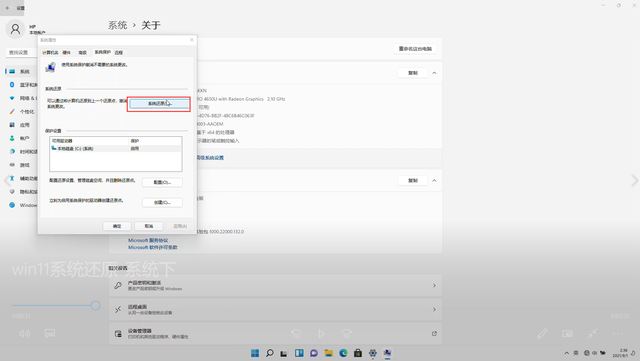Screen dimensions: 640x361
Task: Click the key icon of product activation row
Action: point(118,285)
